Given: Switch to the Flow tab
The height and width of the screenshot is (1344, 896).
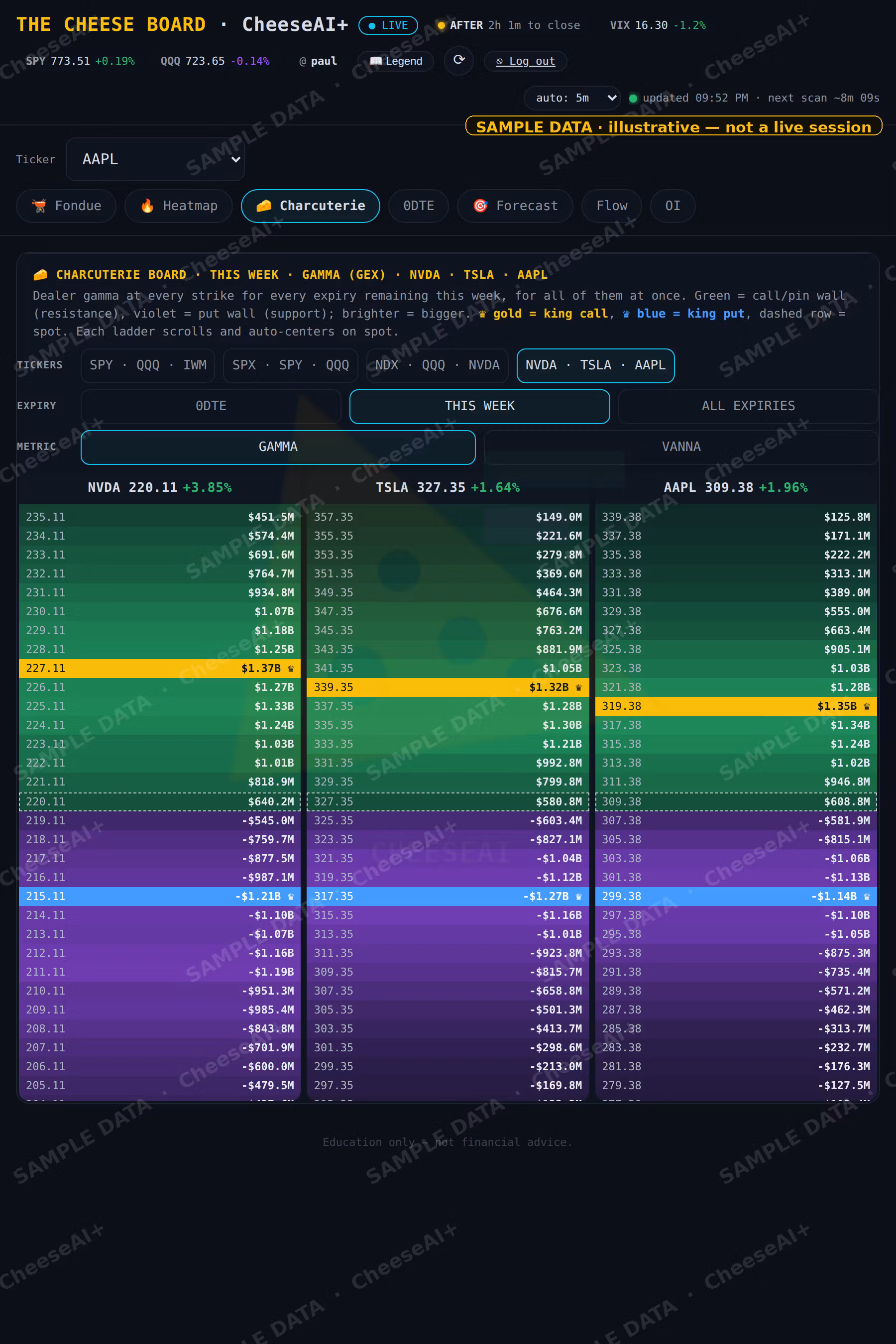Looking at the screenshot, I should pyautogui.click(x=611, y=206).
